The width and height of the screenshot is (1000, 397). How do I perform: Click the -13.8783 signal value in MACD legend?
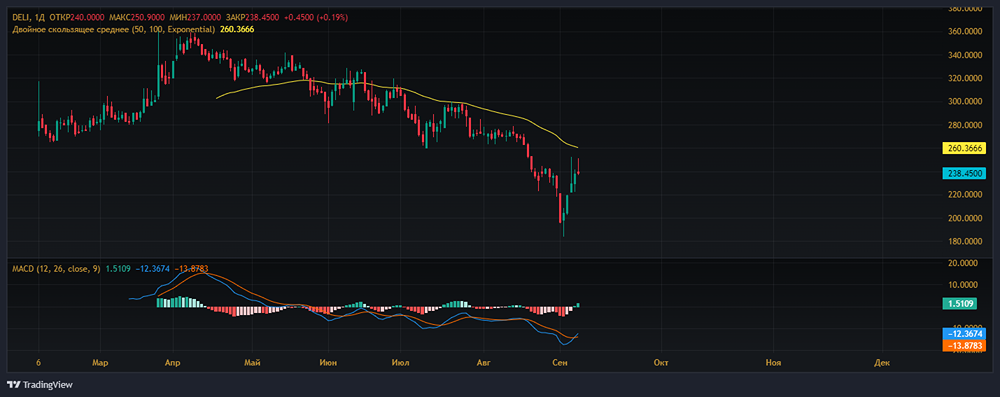(191, 269)
